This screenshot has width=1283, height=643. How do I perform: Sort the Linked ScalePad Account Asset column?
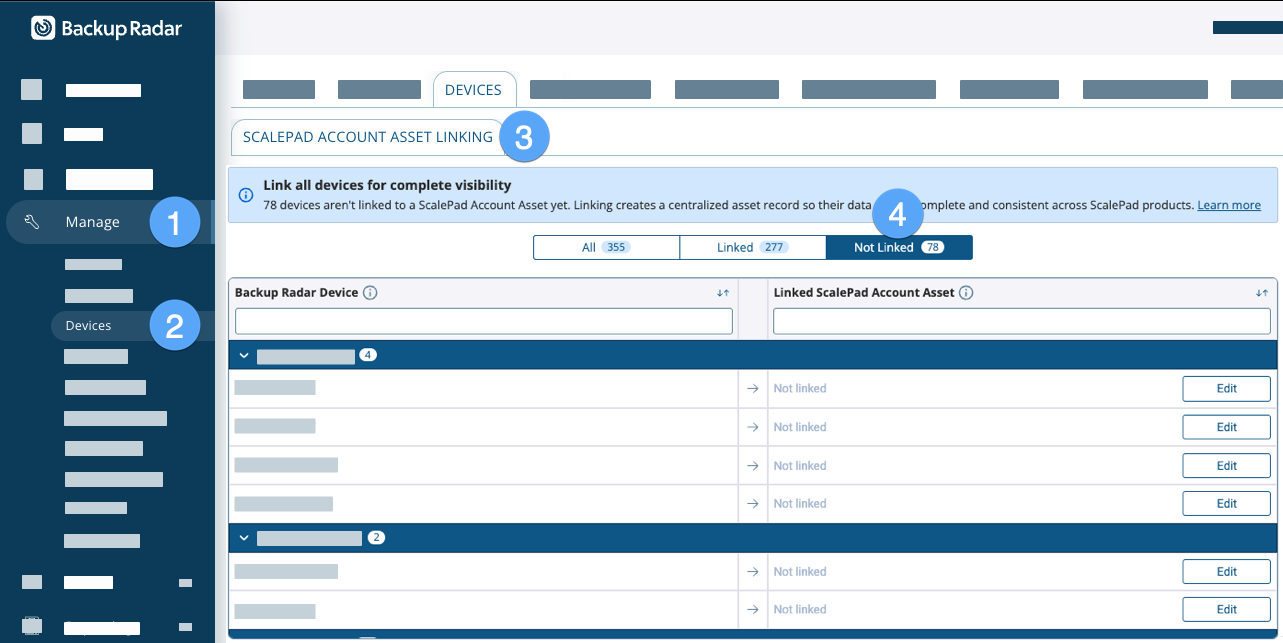1262,293
